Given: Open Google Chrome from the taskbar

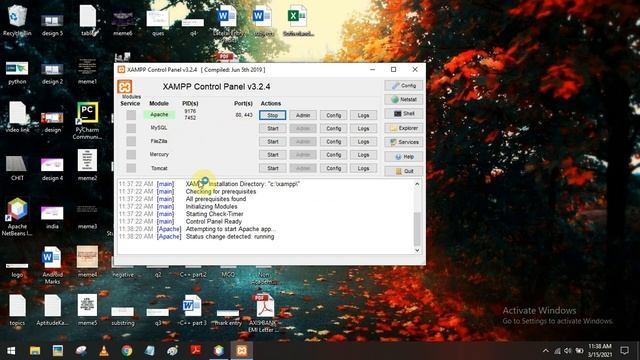Looking at the screenshot, I should [x=127, y=351].
